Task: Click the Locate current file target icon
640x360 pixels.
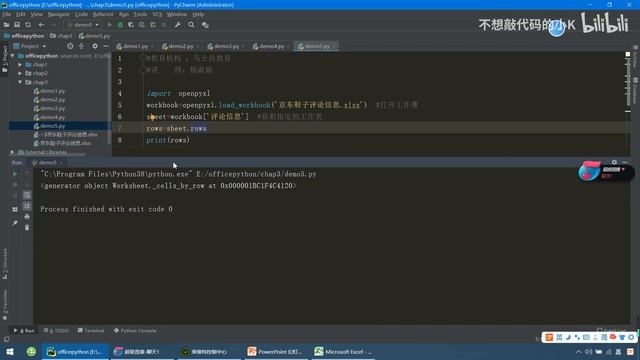Action: (x=70, y=46)
